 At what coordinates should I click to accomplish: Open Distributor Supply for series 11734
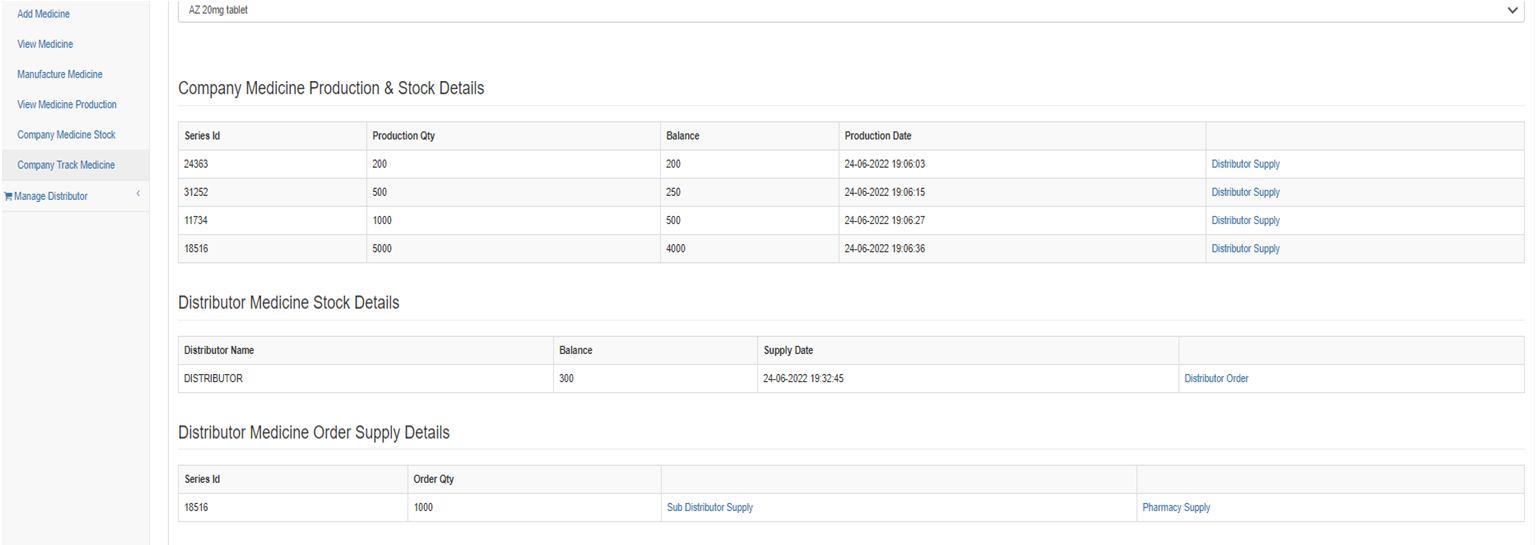[x=1245, y=220]
